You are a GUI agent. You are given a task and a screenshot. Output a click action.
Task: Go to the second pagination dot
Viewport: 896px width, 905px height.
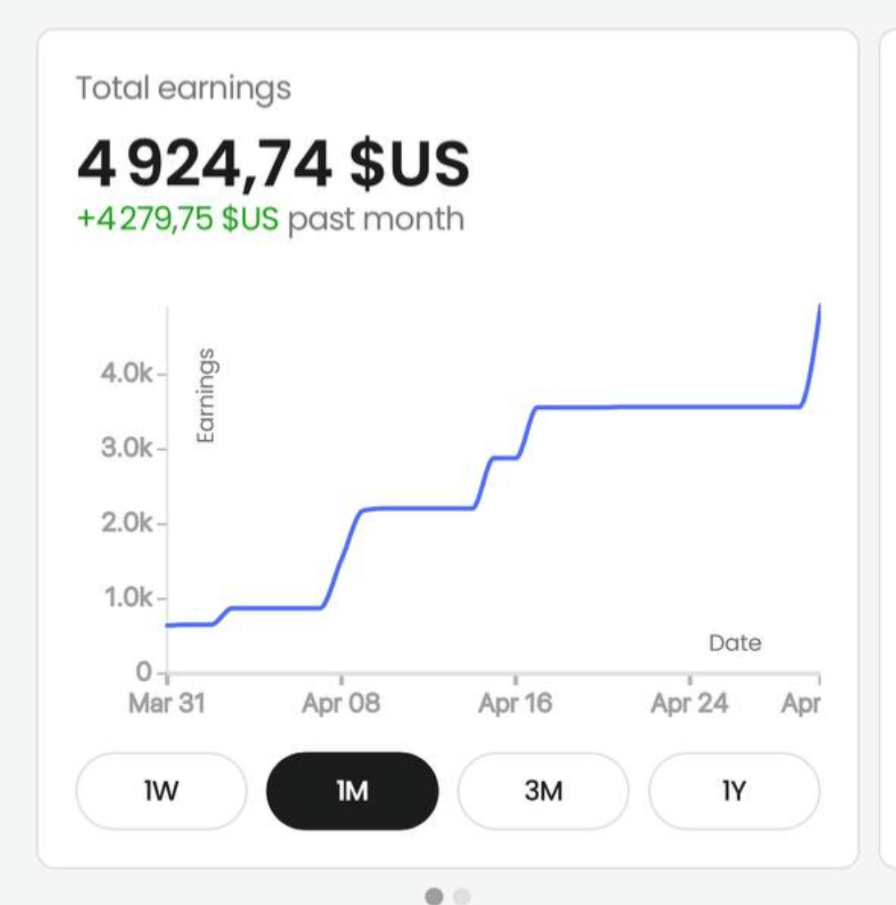coord(461,896)
